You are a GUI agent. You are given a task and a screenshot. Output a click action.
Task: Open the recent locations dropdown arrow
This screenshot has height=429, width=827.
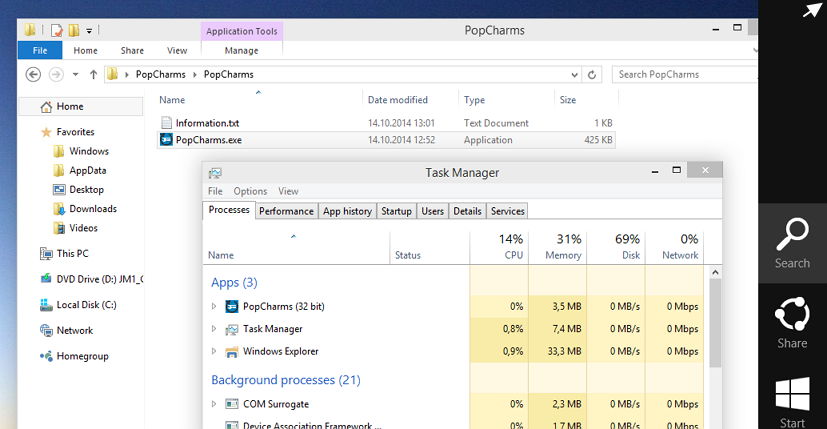(75, 74)
